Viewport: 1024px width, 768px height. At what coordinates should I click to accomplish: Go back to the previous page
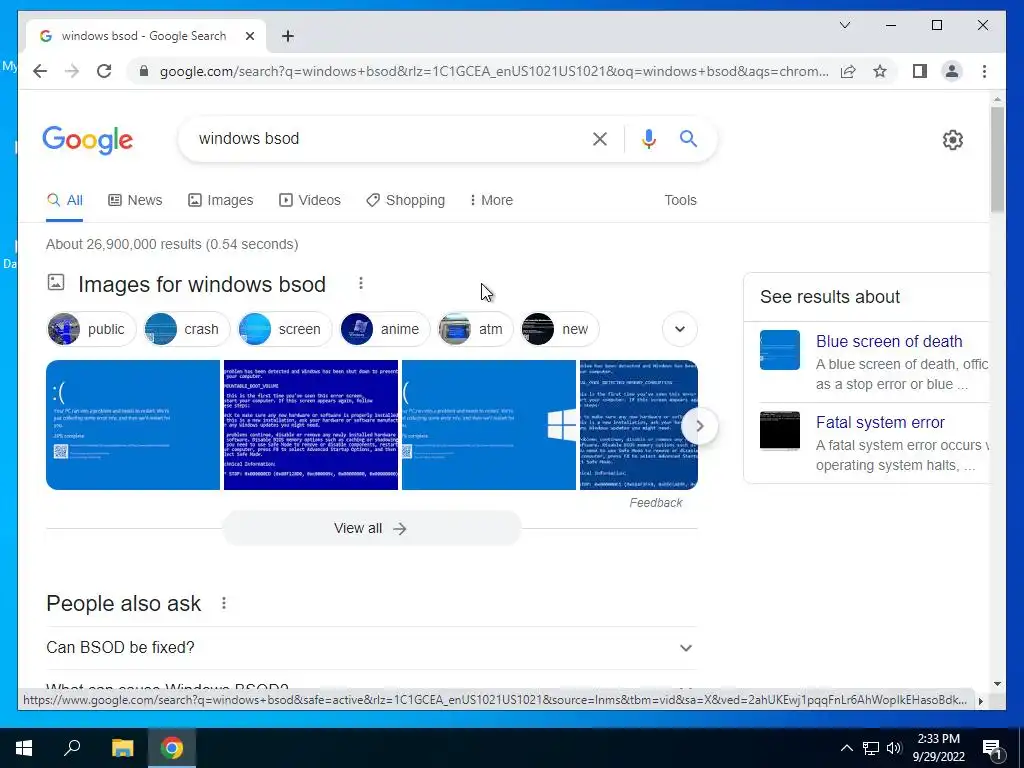tap(40, 71)
